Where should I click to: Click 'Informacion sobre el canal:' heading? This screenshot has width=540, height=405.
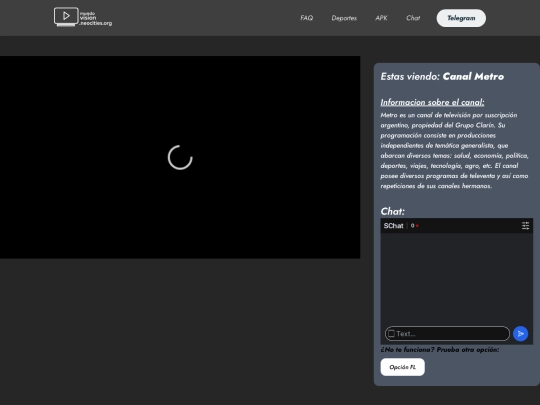[432, 102]
